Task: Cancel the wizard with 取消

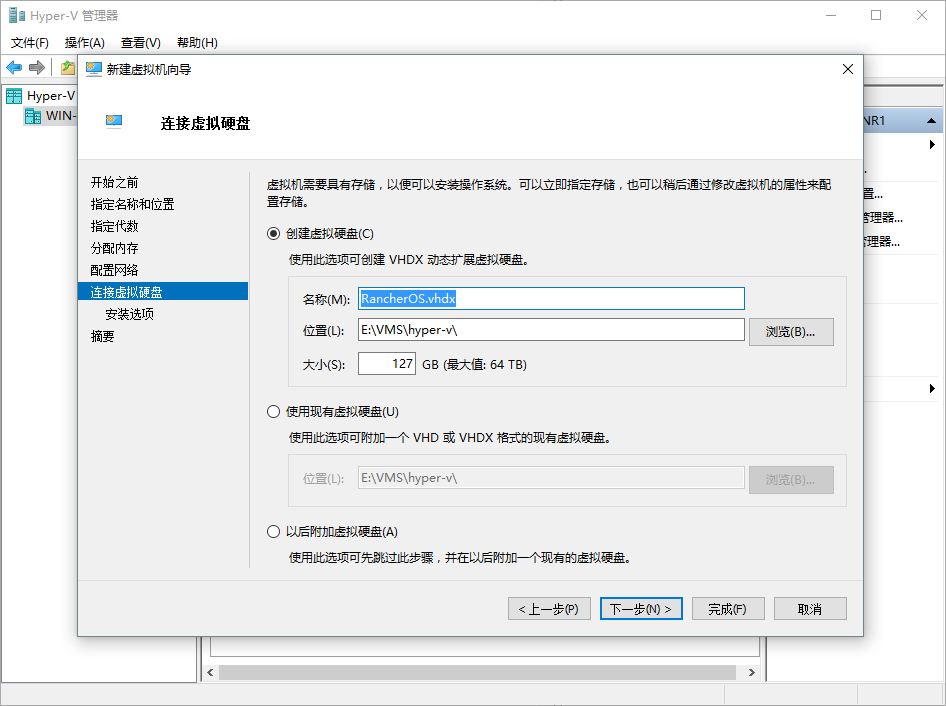Action: tap(810, 609)
